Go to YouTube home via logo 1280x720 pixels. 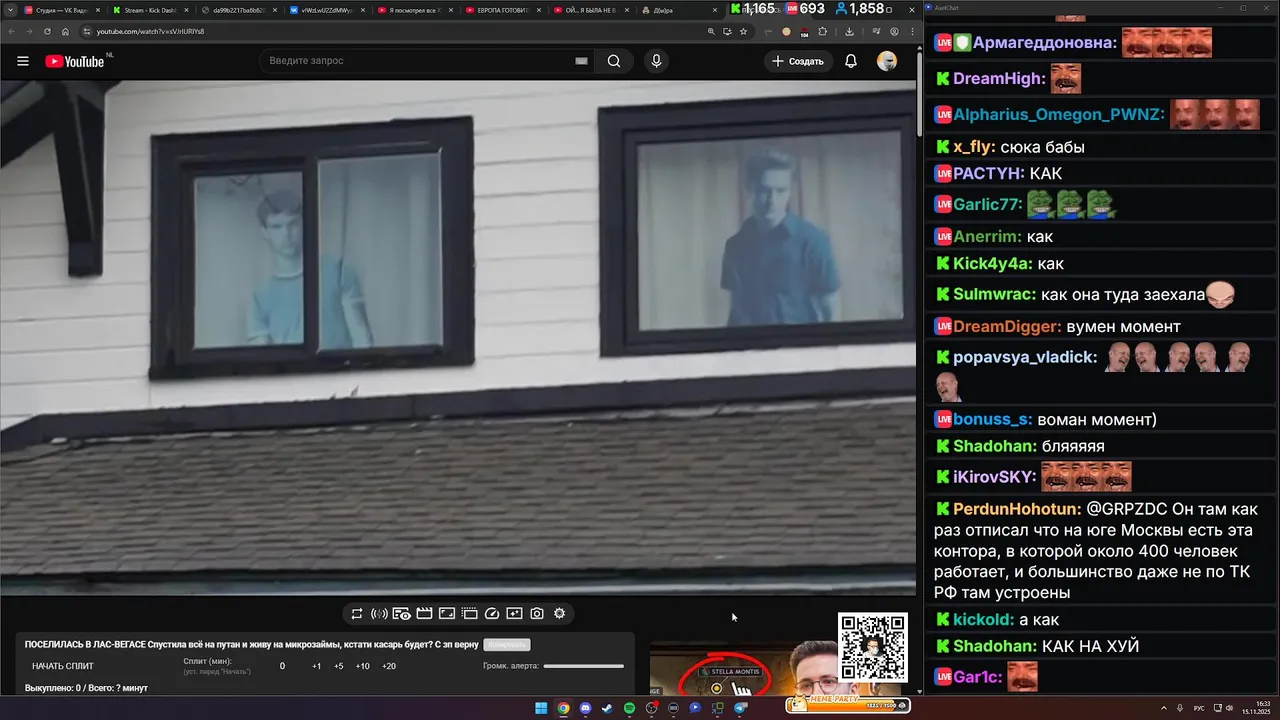(75, 61)
